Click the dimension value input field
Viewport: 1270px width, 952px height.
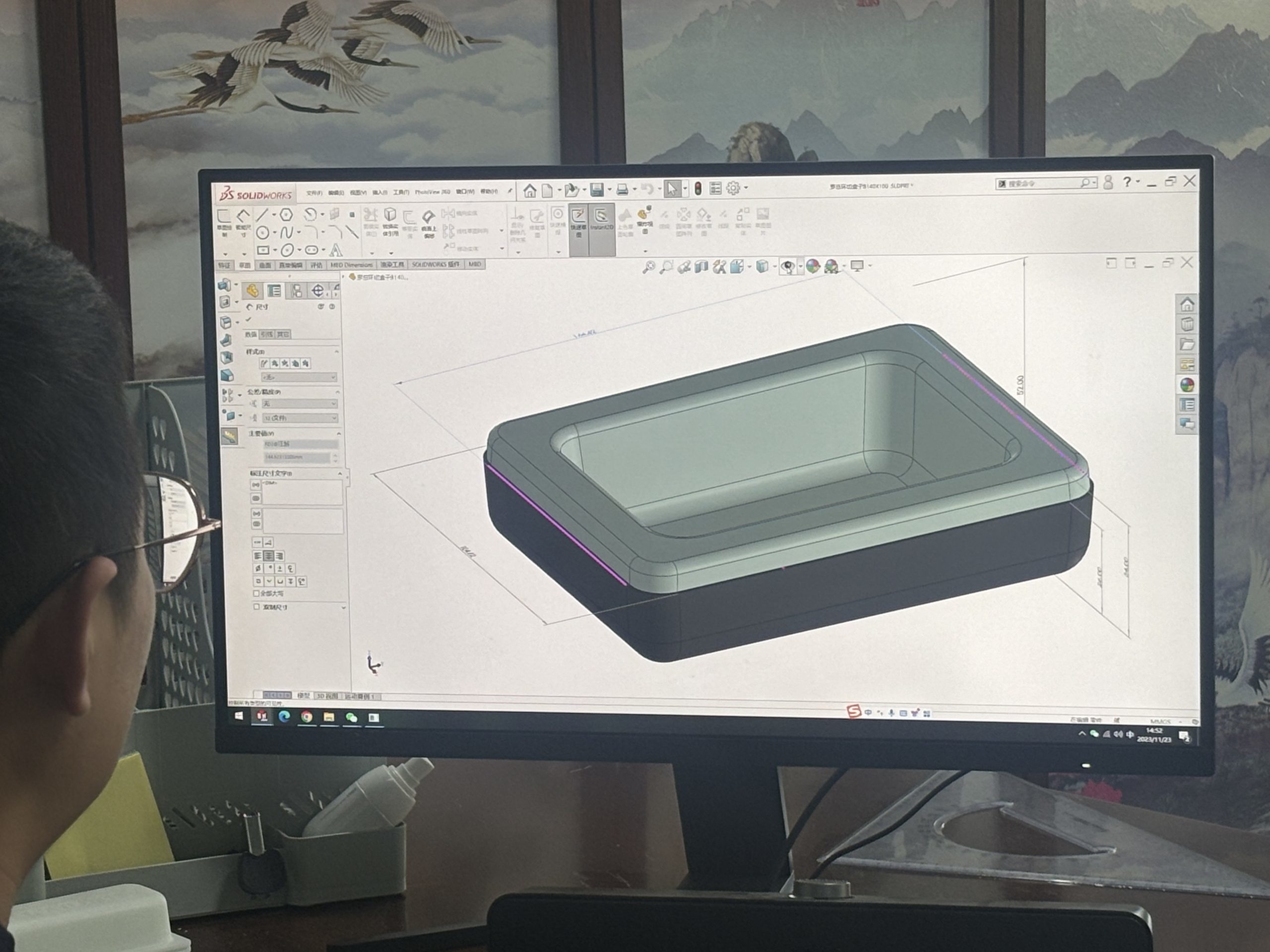pos(297,458)
